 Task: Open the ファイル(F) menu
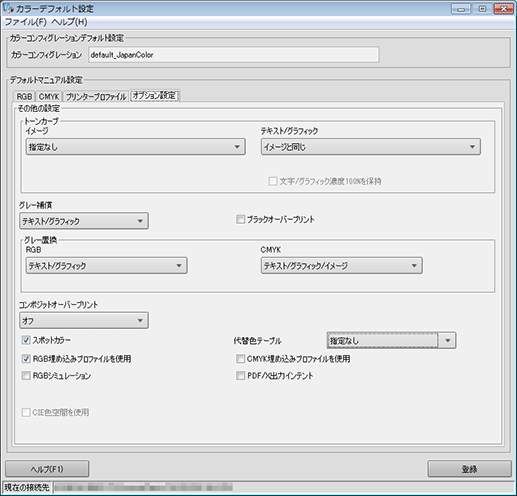26,22
